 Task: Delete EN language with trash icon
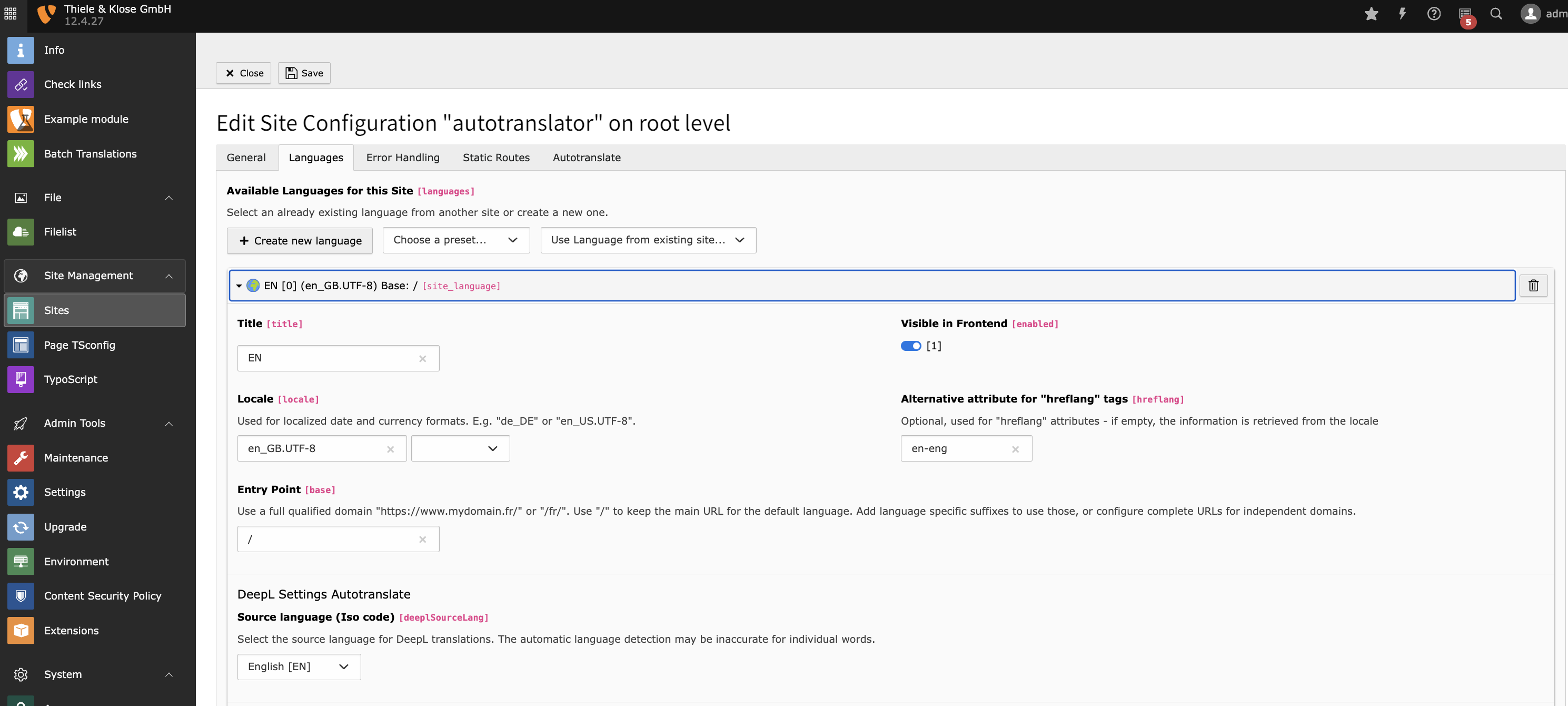(1533, 285)
